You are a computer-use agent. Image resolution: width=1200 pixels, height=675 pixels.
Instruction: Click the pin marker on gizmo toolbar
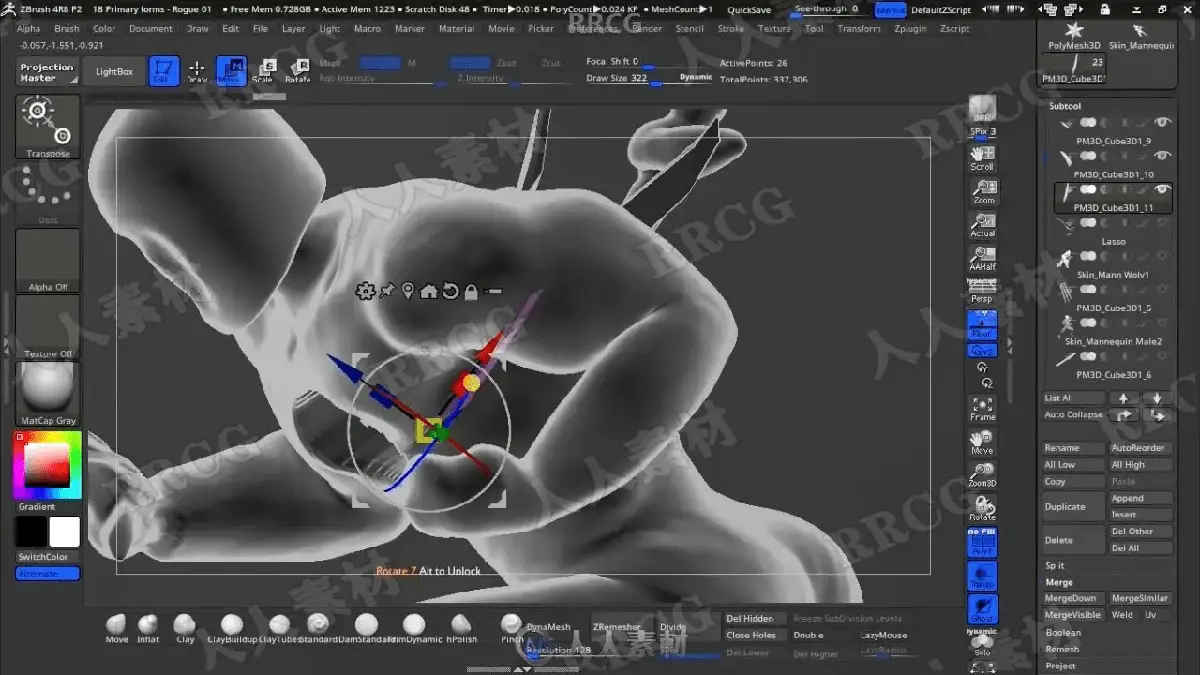(408, 291)
